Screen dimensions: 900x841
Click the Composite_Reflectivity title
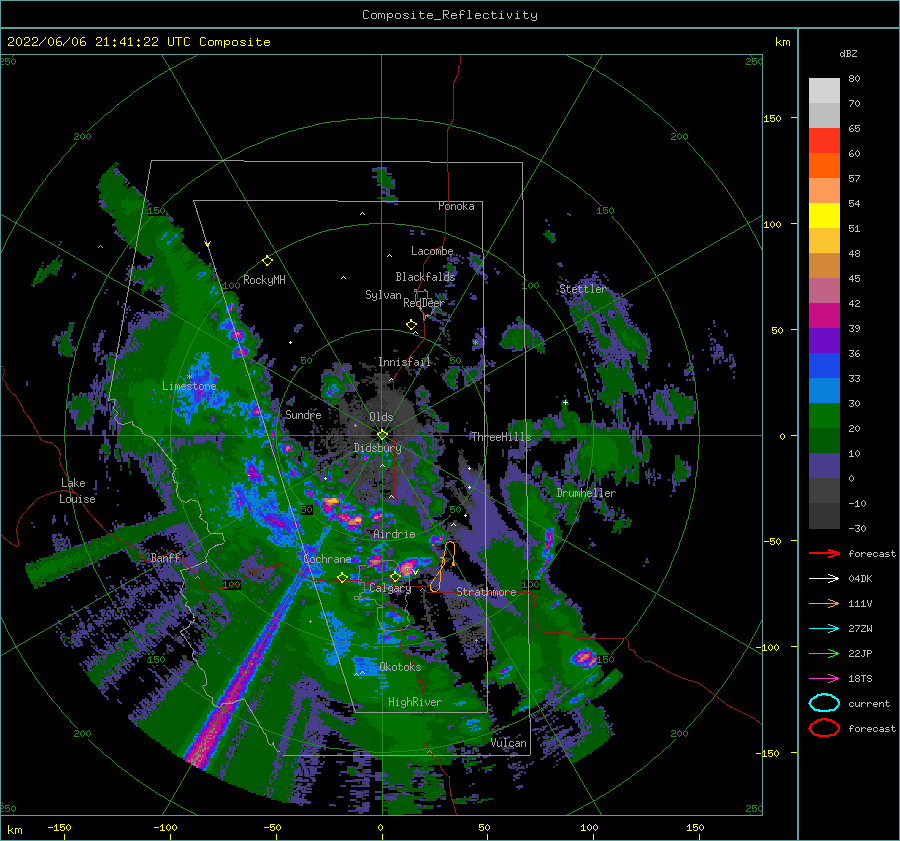[449, 15]
